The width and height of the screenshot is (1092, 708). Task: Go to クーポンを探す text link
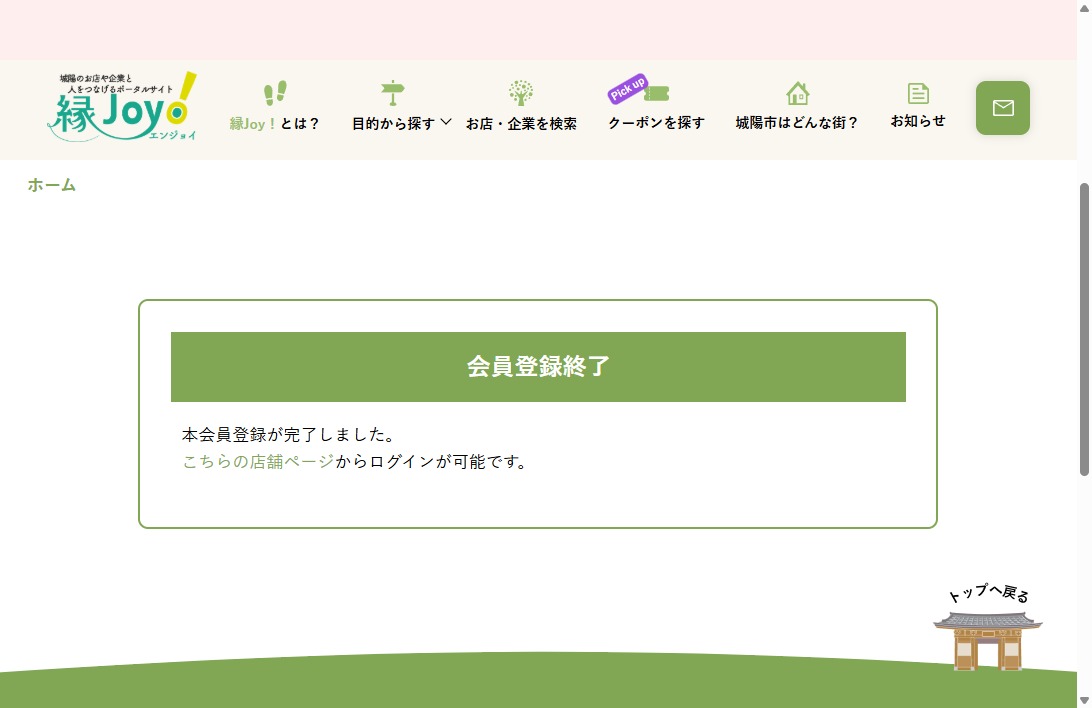[x=656, y=123]
